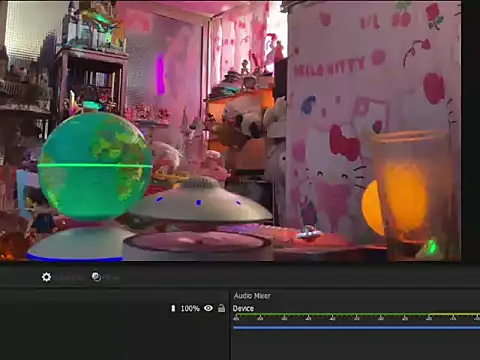
Task: Click the battery level icon beside 100%
Action: [173, 308]
